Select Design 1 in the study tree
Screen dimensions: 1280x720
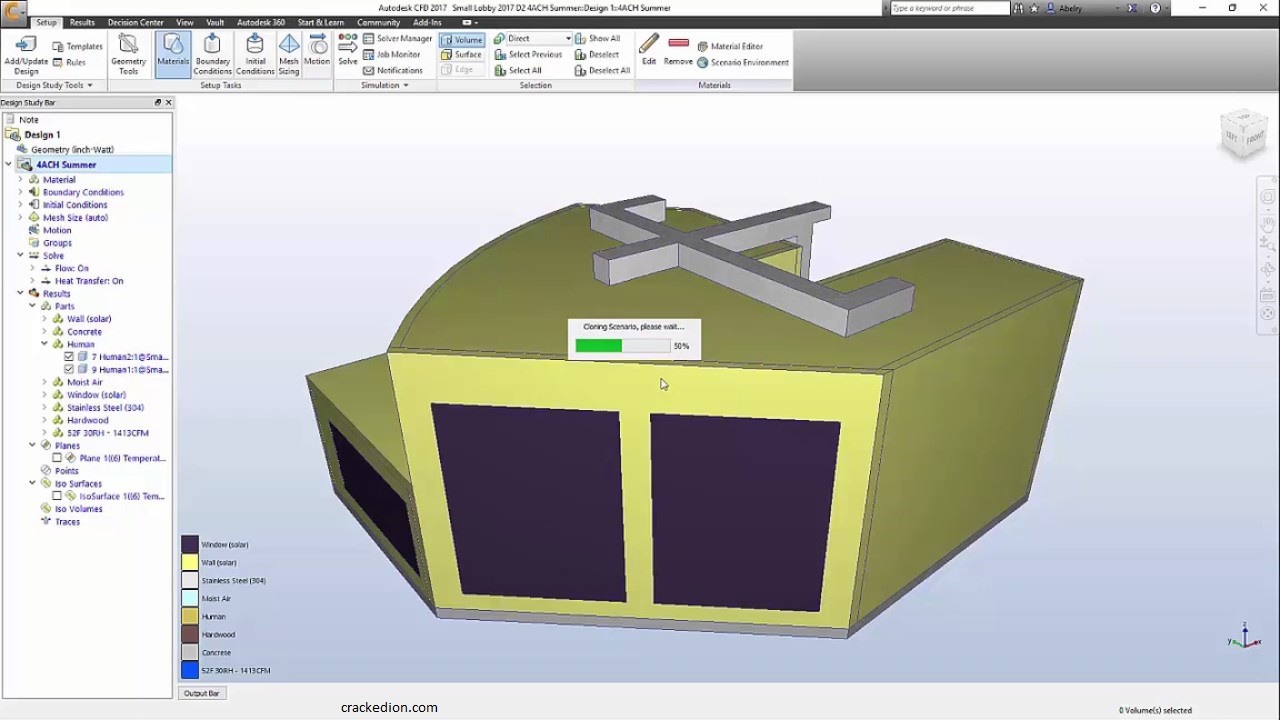[x=42, y=135]
